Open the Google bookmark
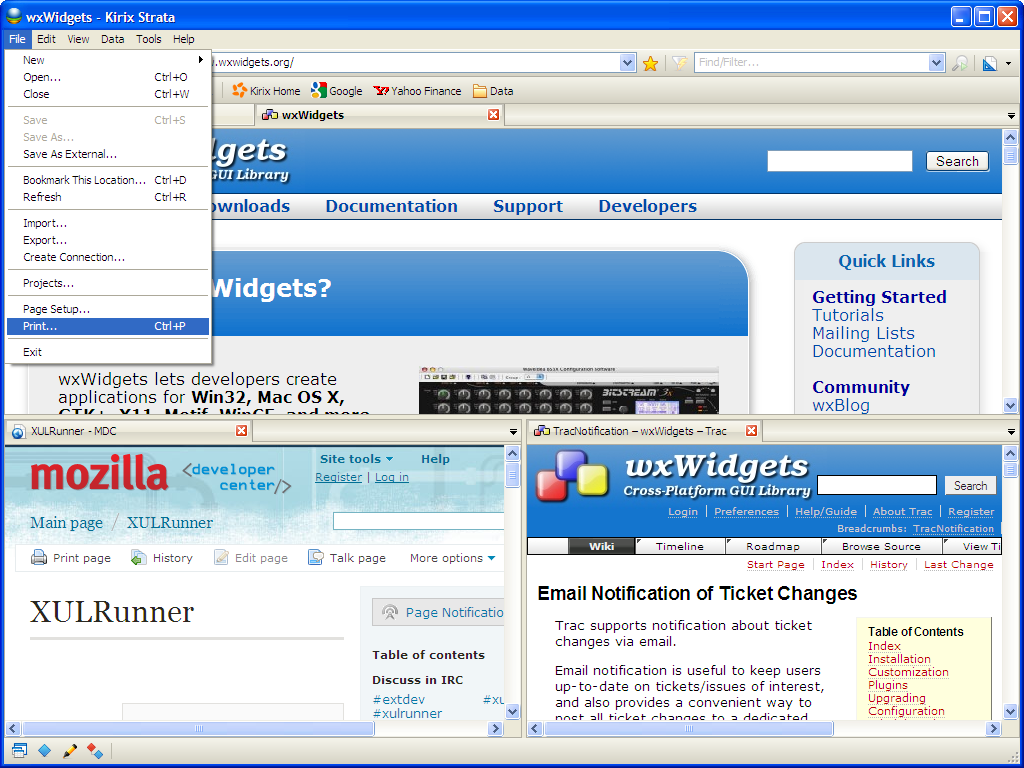 click(337, 91)
